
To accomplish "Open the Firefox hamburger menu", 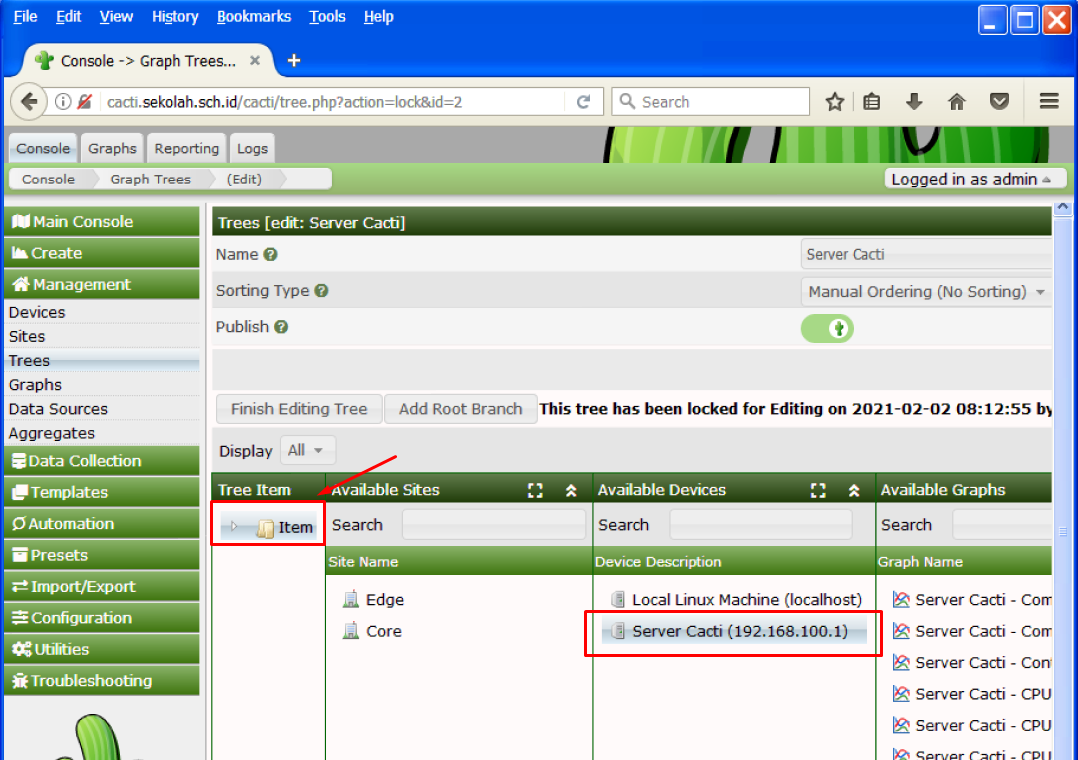I will point(1049,101).
